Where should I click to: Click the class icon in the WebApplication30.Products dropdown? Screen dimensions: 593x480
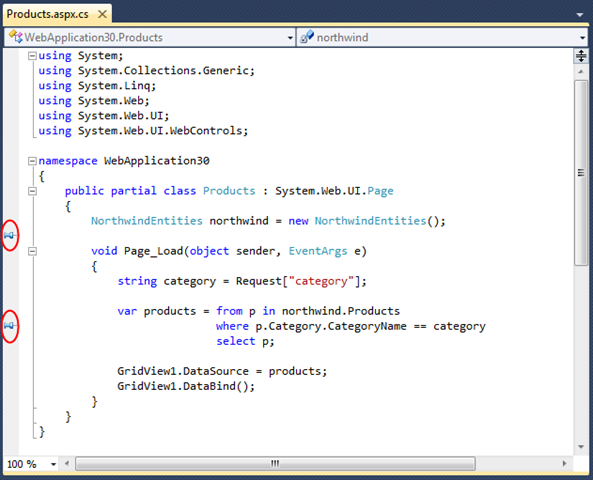tap(16, 37)
